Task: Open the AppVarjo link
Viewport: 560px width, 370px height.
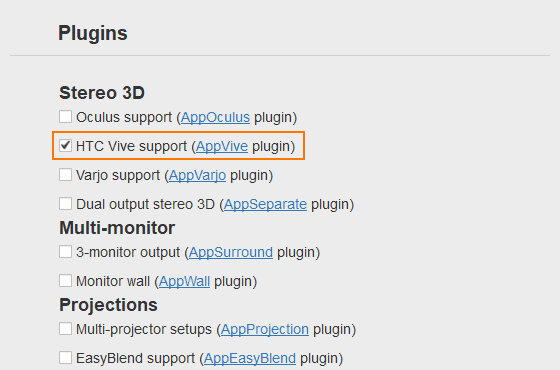Action: [x=198, y=175]
